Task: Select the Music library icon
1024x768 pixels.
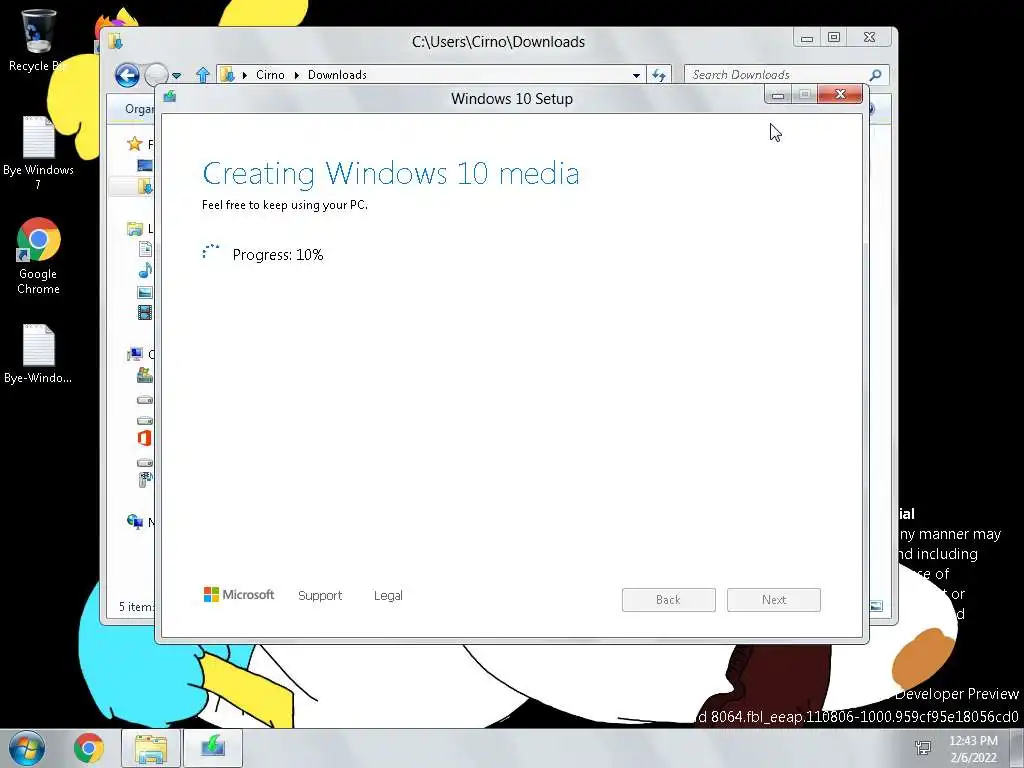Action: [x=145, y=270]
